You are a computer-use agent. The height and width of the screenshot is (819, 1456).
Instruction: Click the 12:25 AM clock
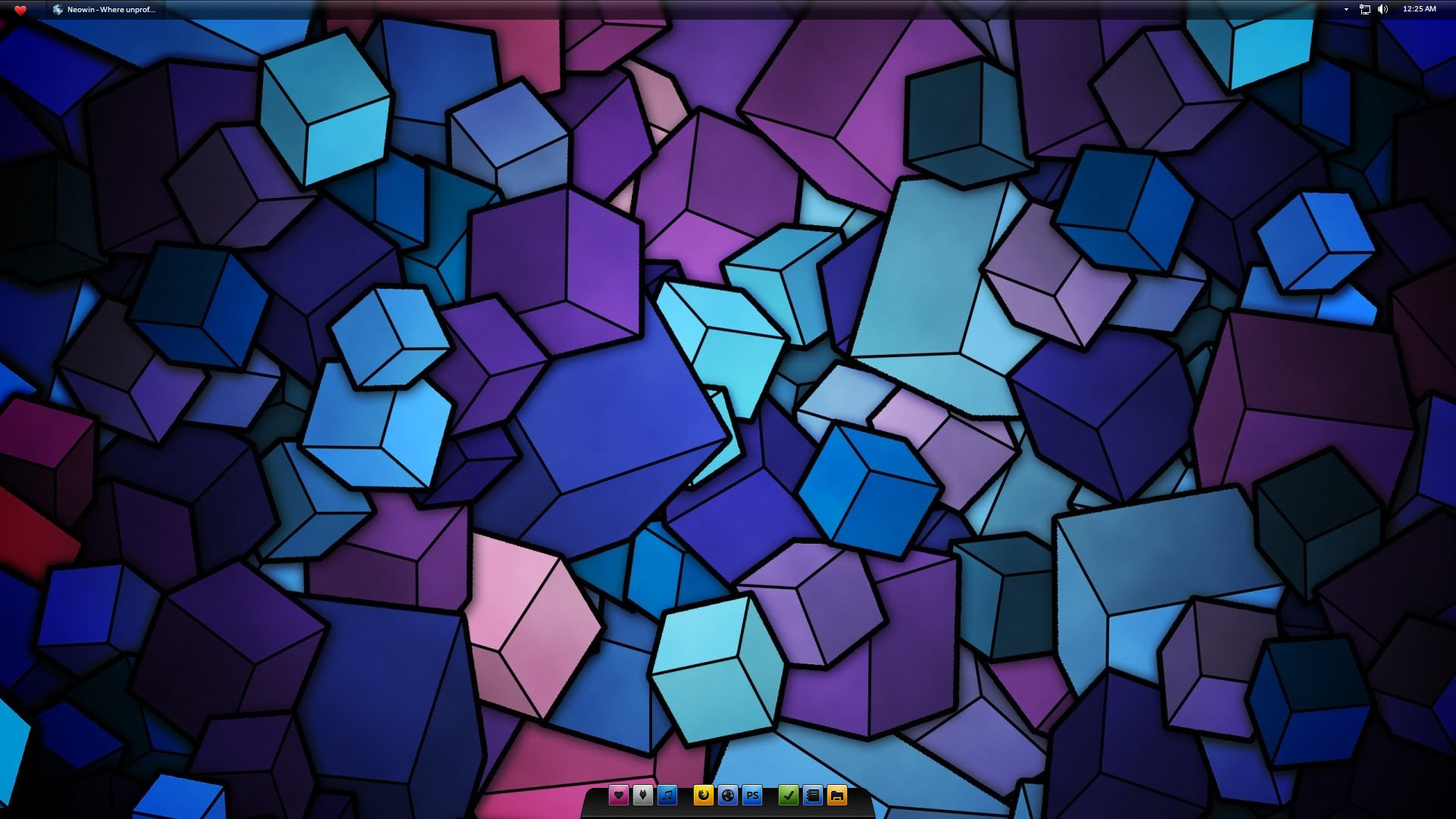tap(1419, 9)
